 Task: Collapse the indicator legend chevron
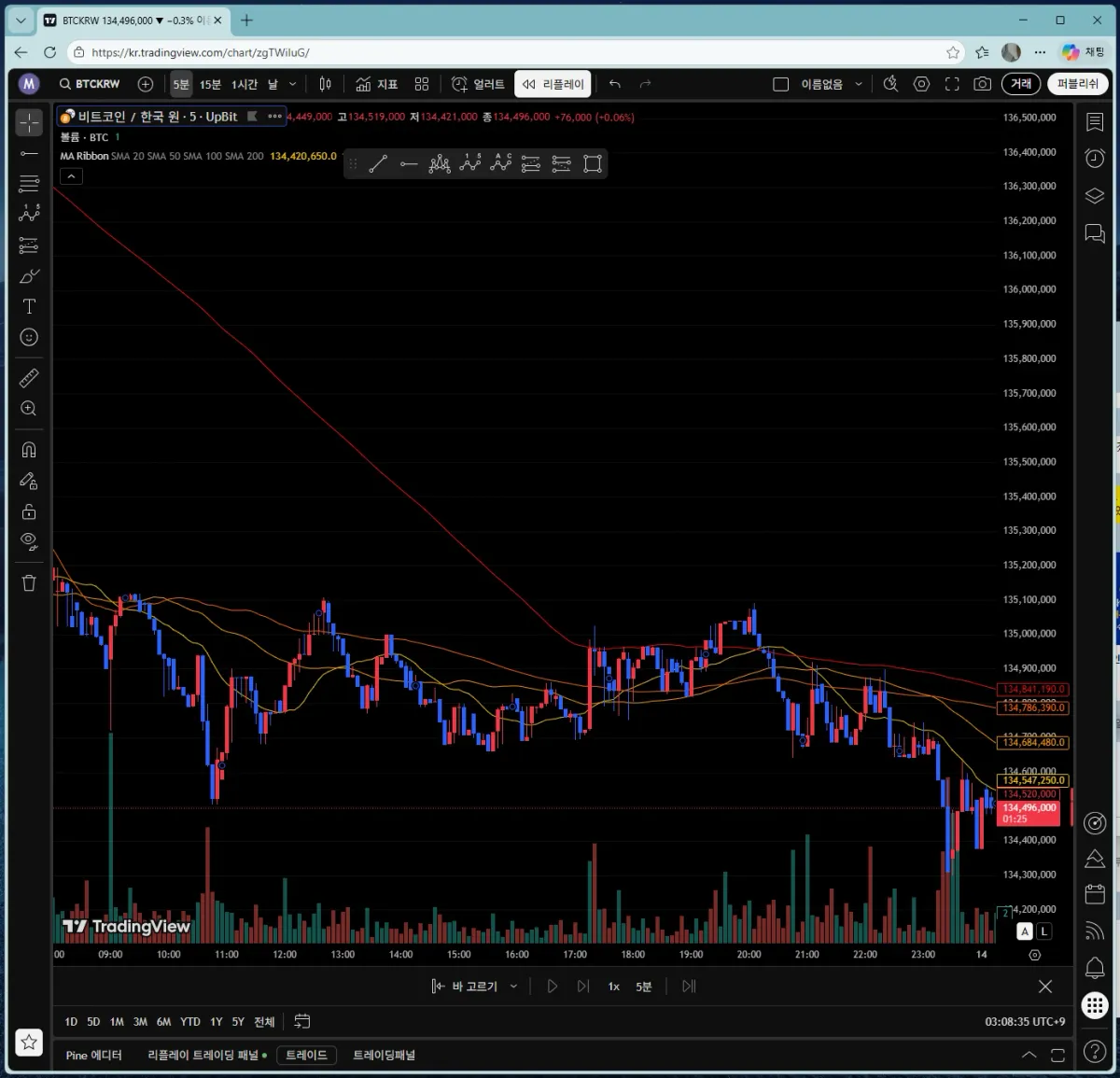71,176
